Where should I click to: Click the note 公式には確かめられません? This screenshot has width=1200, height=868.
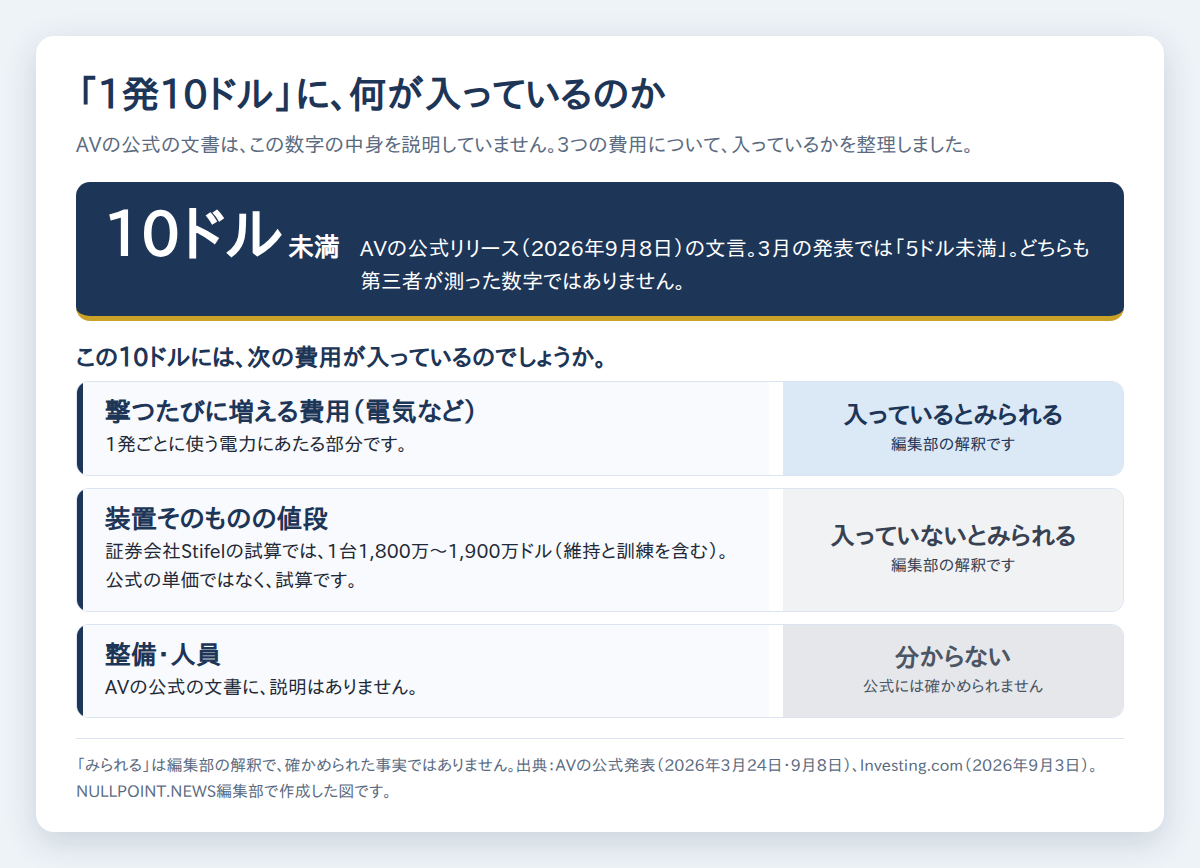[953, 687]
